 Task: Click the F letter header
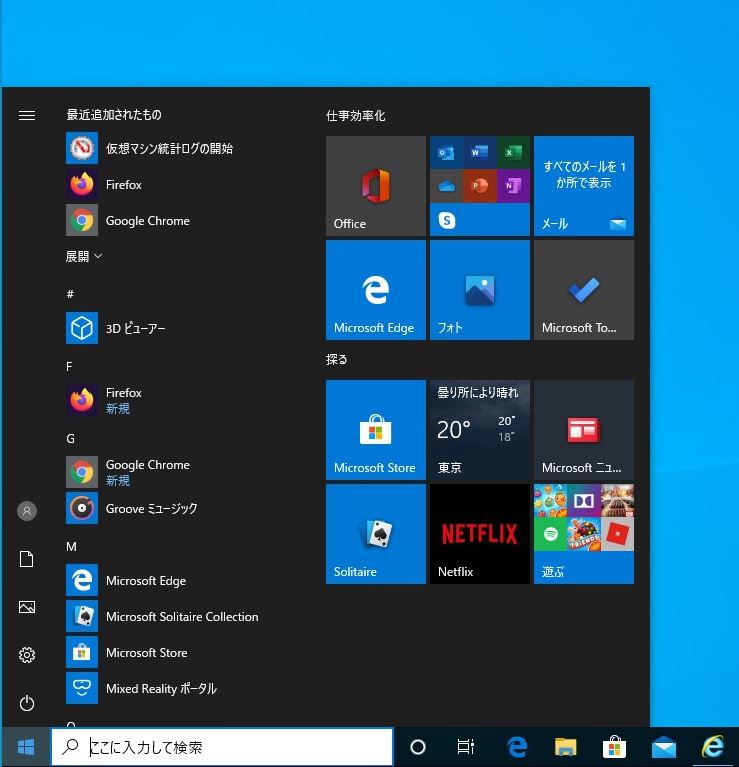click(69, 366)
